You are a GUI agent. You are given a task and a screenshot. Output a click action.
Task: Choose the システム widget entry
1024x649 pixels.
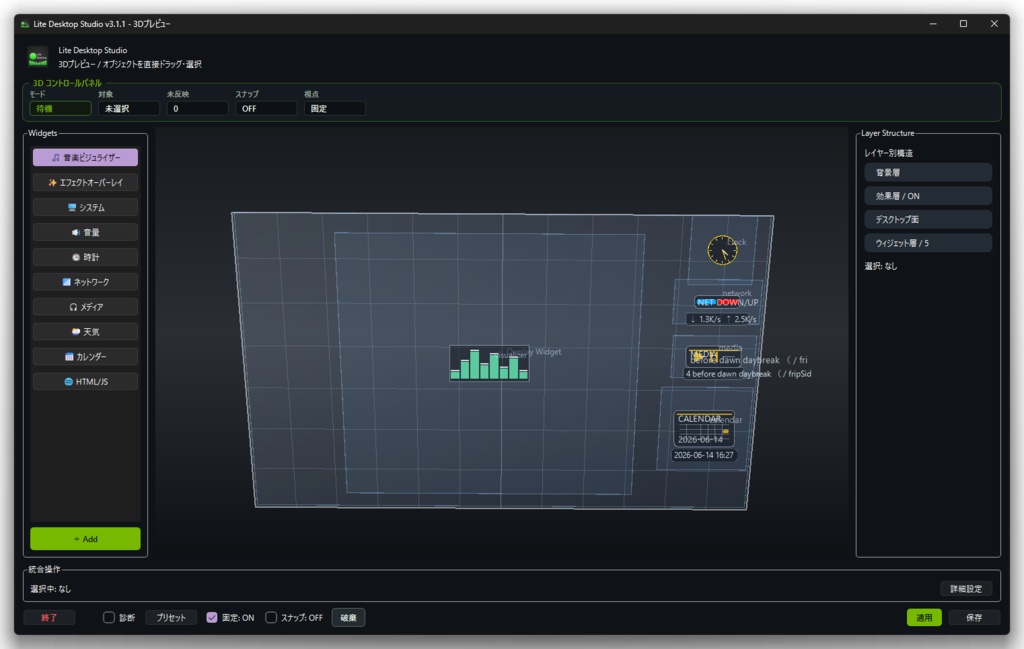(86, 207)
